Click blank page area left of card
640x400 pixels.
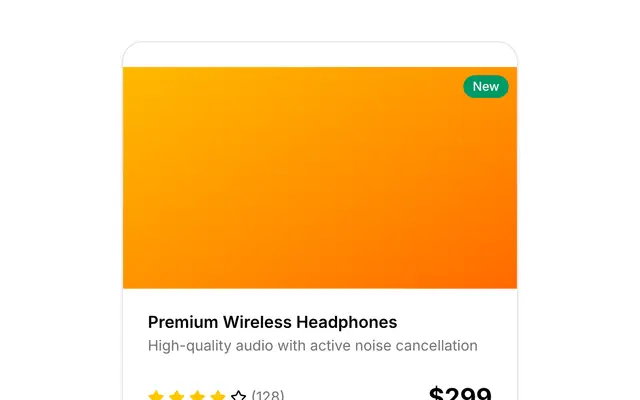(x=61, y=204)
